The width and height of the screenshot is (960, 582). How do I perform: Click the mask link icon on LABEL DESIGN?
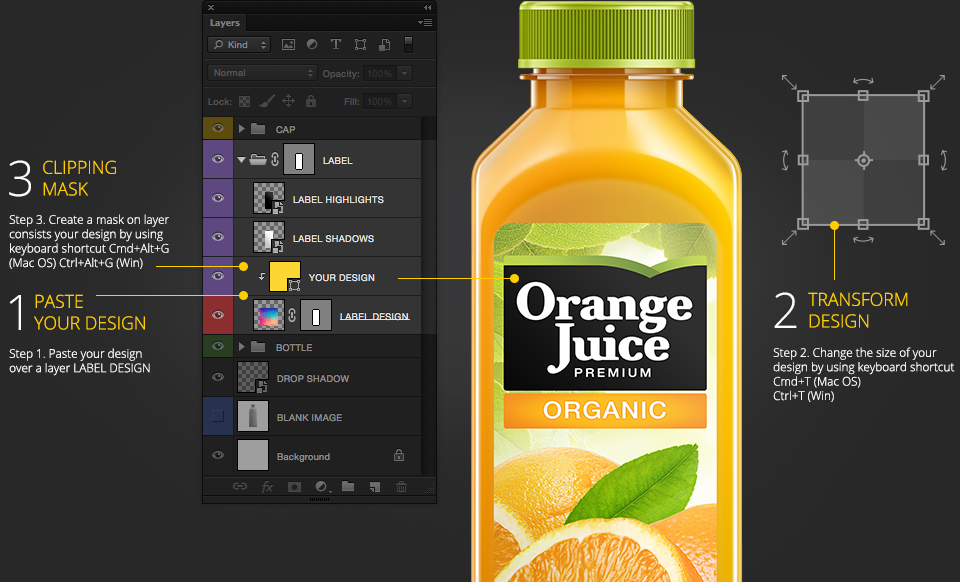pyautogui.click(x=292, y=315)
